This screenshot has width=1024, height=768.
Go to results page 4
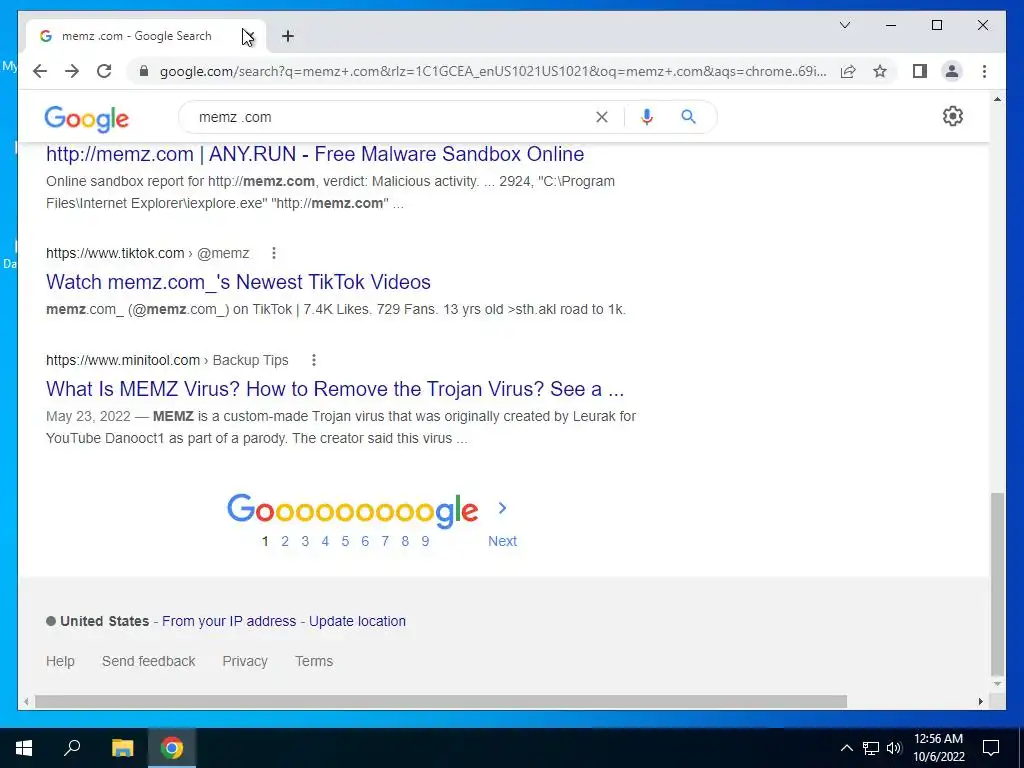[325, 541]
